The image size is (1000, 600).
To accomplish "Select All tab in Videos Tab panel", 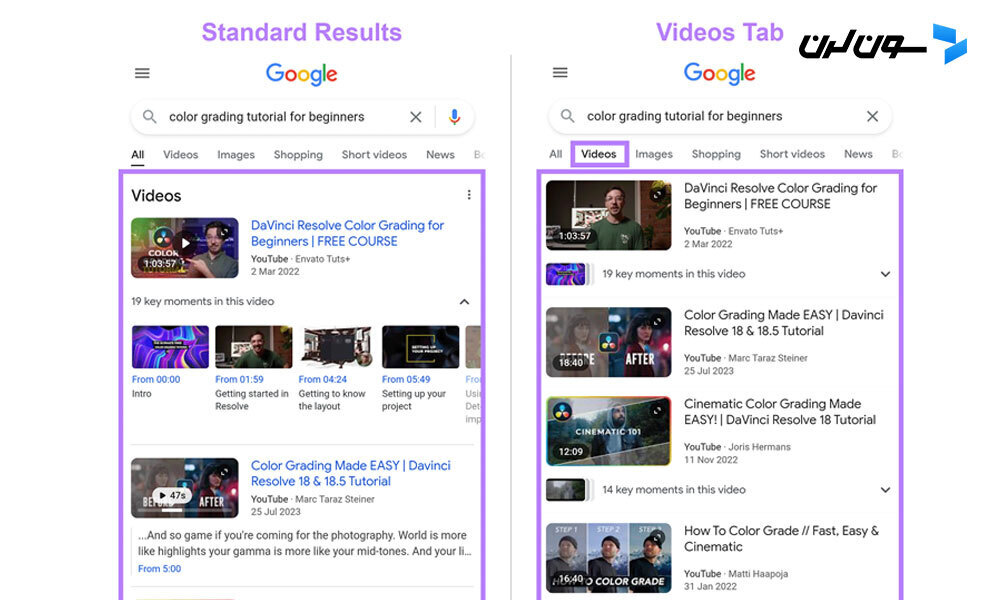I will click(555, 154).
